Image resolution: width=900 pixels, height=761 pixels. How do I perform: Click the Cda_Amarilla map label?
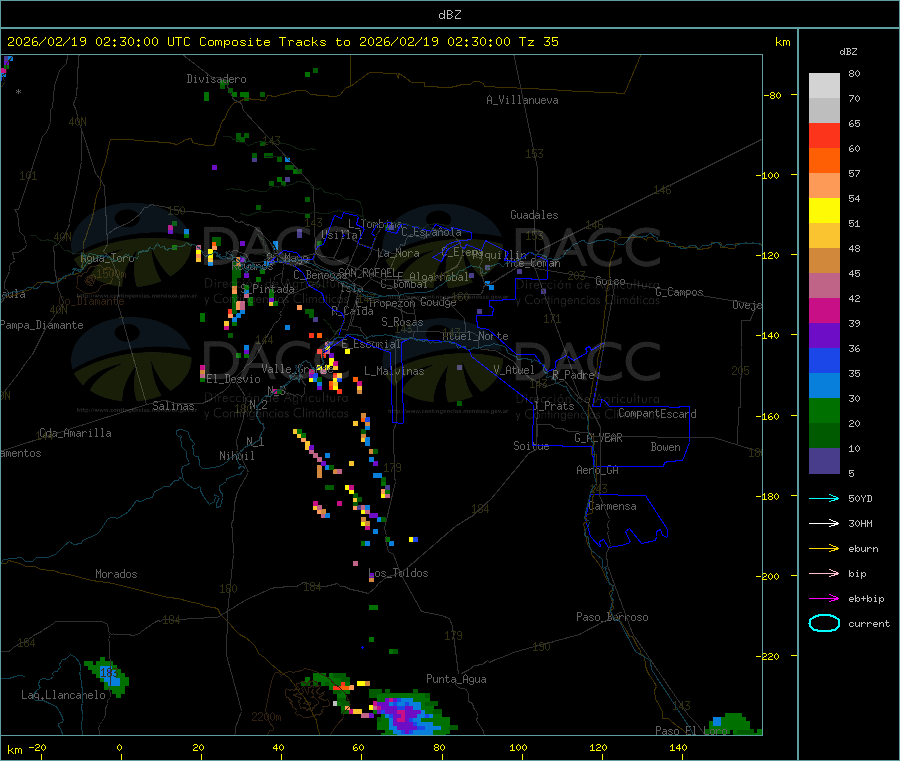(x=76, y=433)
